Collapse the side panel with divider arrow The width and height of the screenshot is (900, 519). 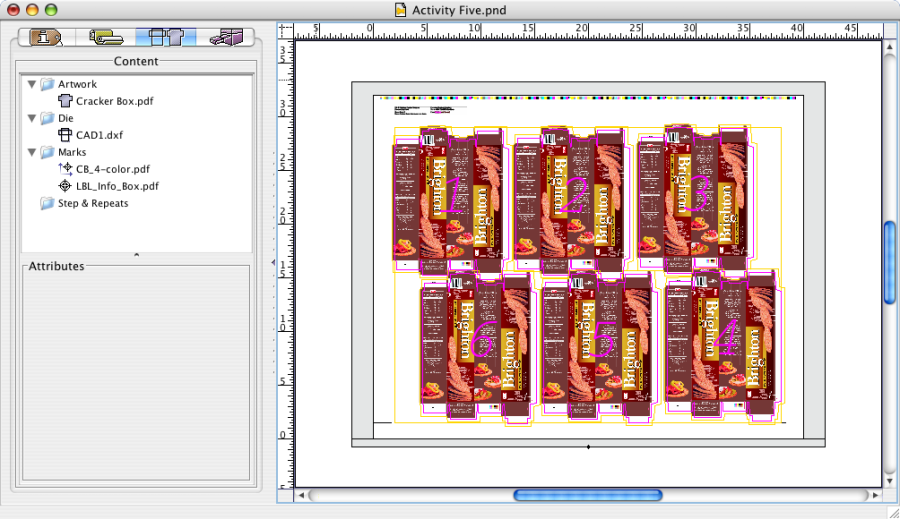coord(273,262)
